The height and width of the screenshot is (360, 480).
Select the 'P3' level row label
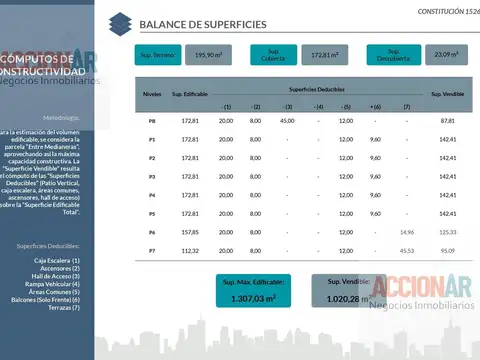[x=152, y=177]
